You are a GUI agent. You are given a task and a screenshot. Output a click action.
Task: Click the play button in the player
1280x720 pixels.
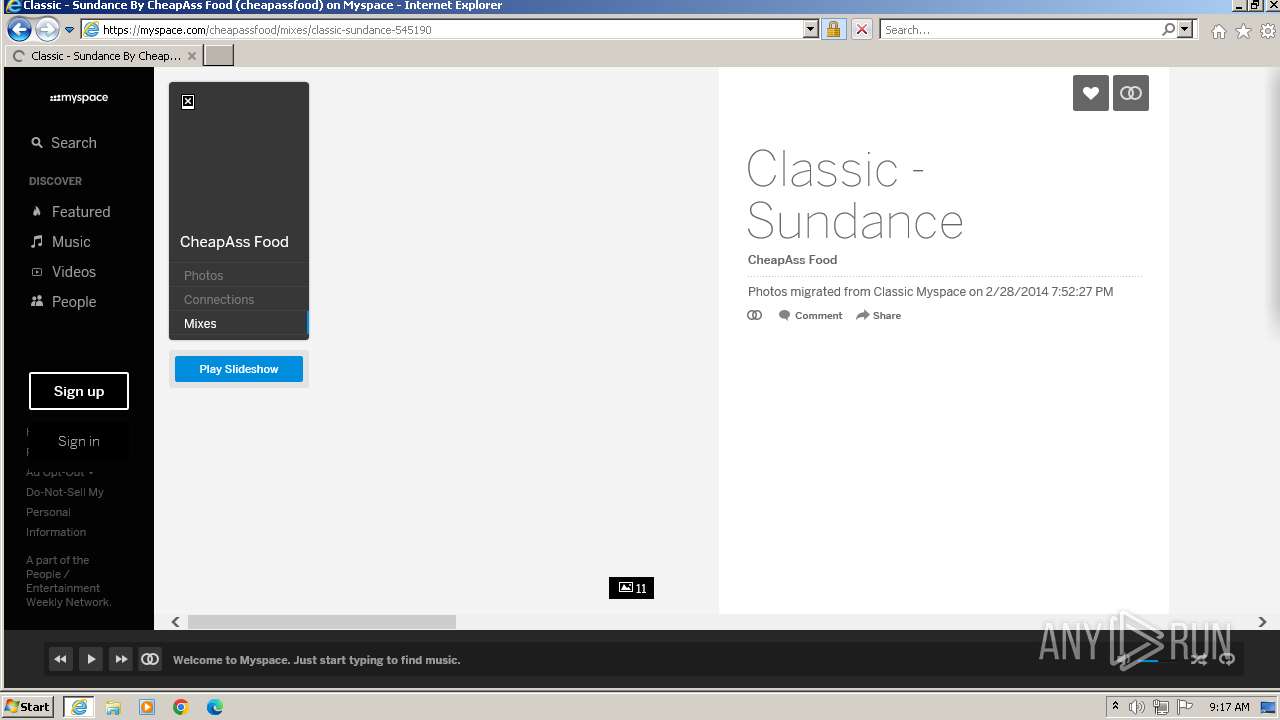[91, 659]
